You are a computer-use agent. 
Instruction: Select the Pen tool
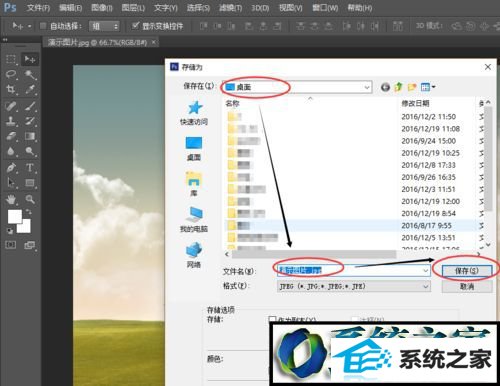[x=11, y=167]
